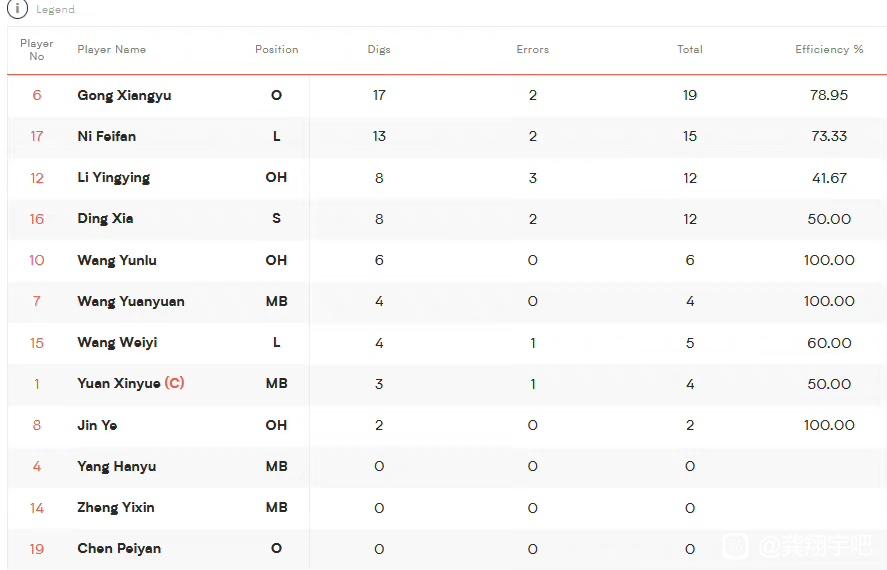Click the watermark logo icon
The width and height of the screenshot is (887, 570).
[x=735, y=546]
